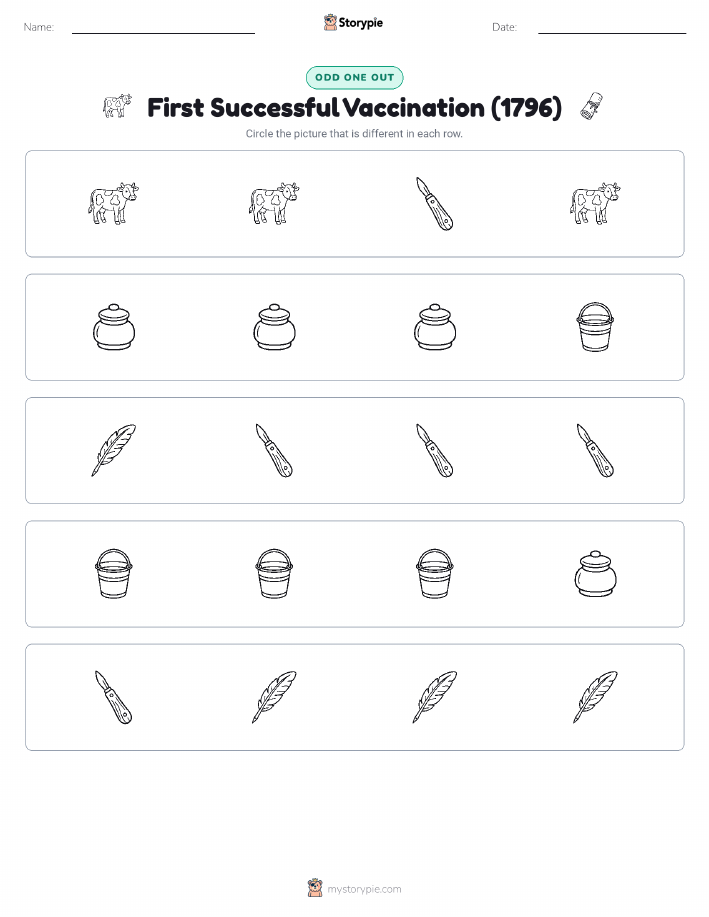Click the Storypie bear logo in the header
The width and height of the screenshot is (709, 917).
pyautogui.click(x=330, y=23)
